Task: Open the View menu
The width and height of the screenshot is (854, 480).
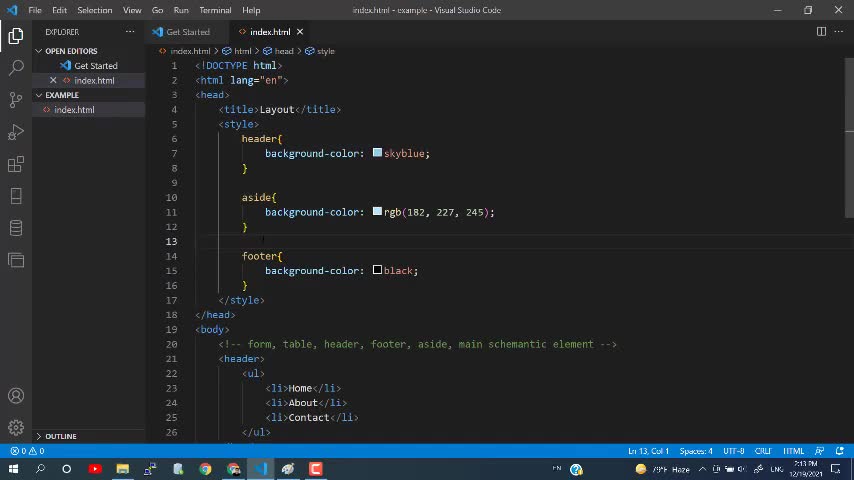Action: click(132, 10)
